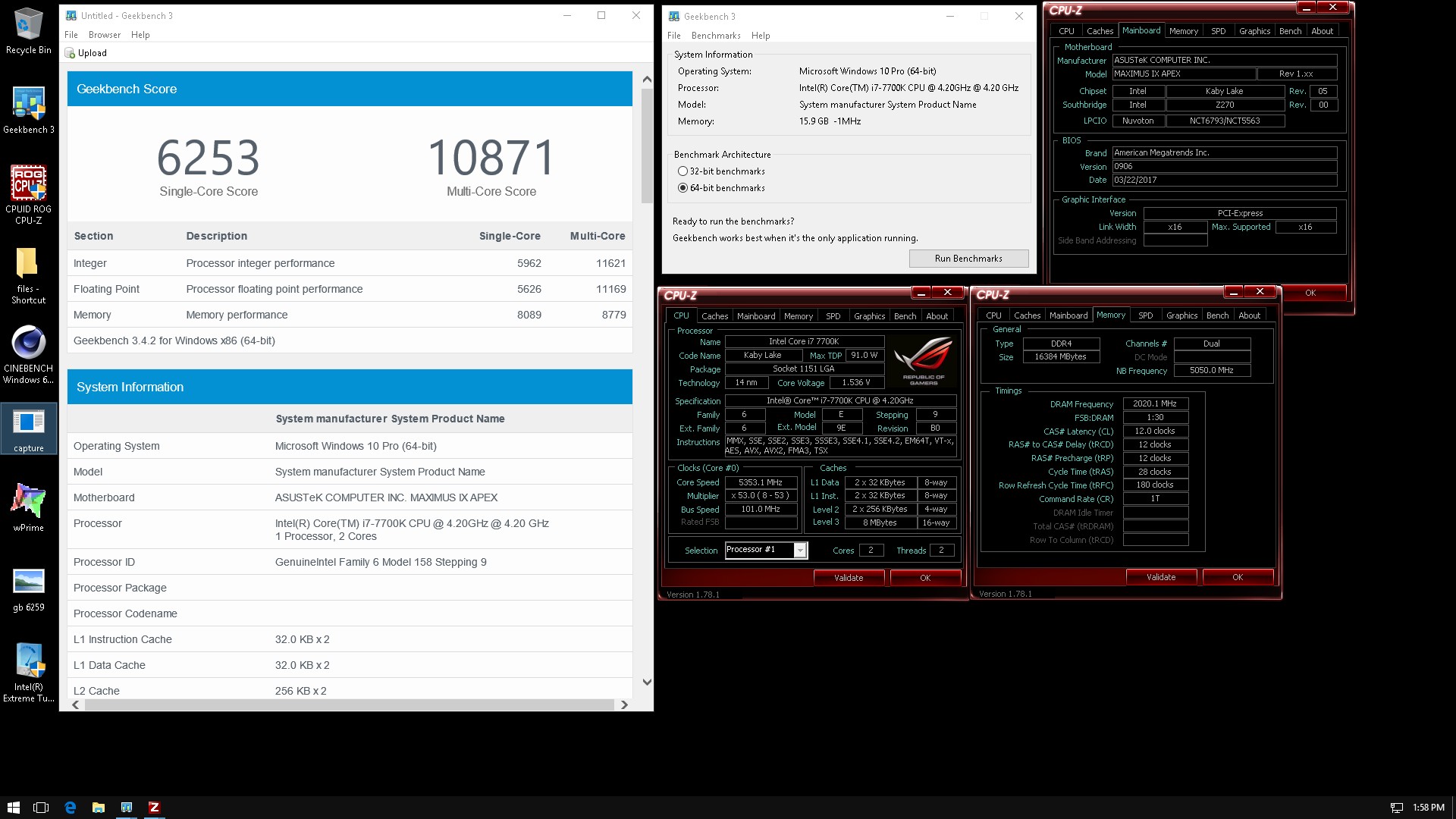Image resolution: width=1456 pixels, height=819 pixels.
Task: Select 64-bit benchmarks radio option
Action: click(x=682, y=188)
